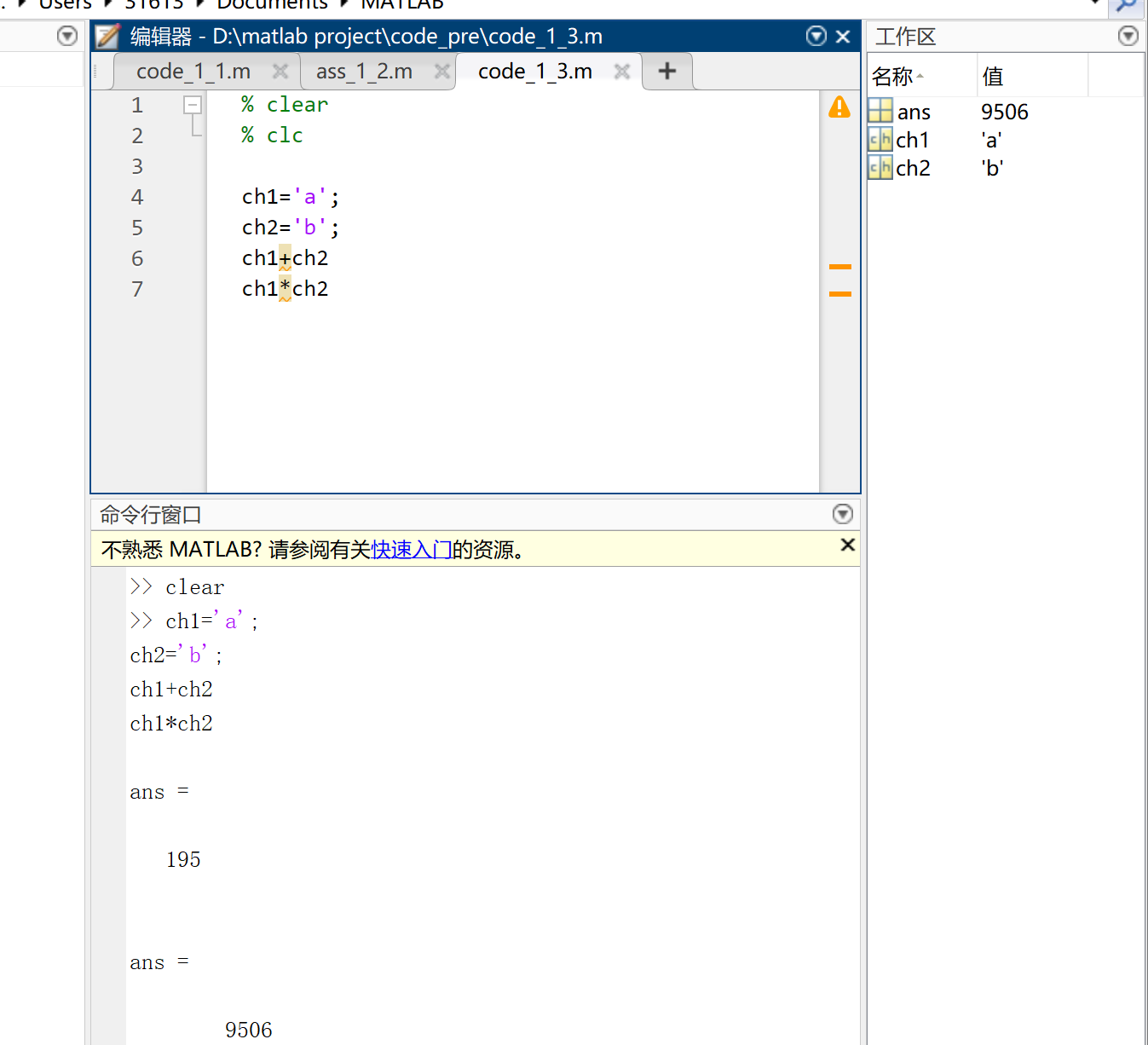Switch to the code_1_1.m tab
This screenshot has height=1045, width=1148.
[x=193, y=72]
